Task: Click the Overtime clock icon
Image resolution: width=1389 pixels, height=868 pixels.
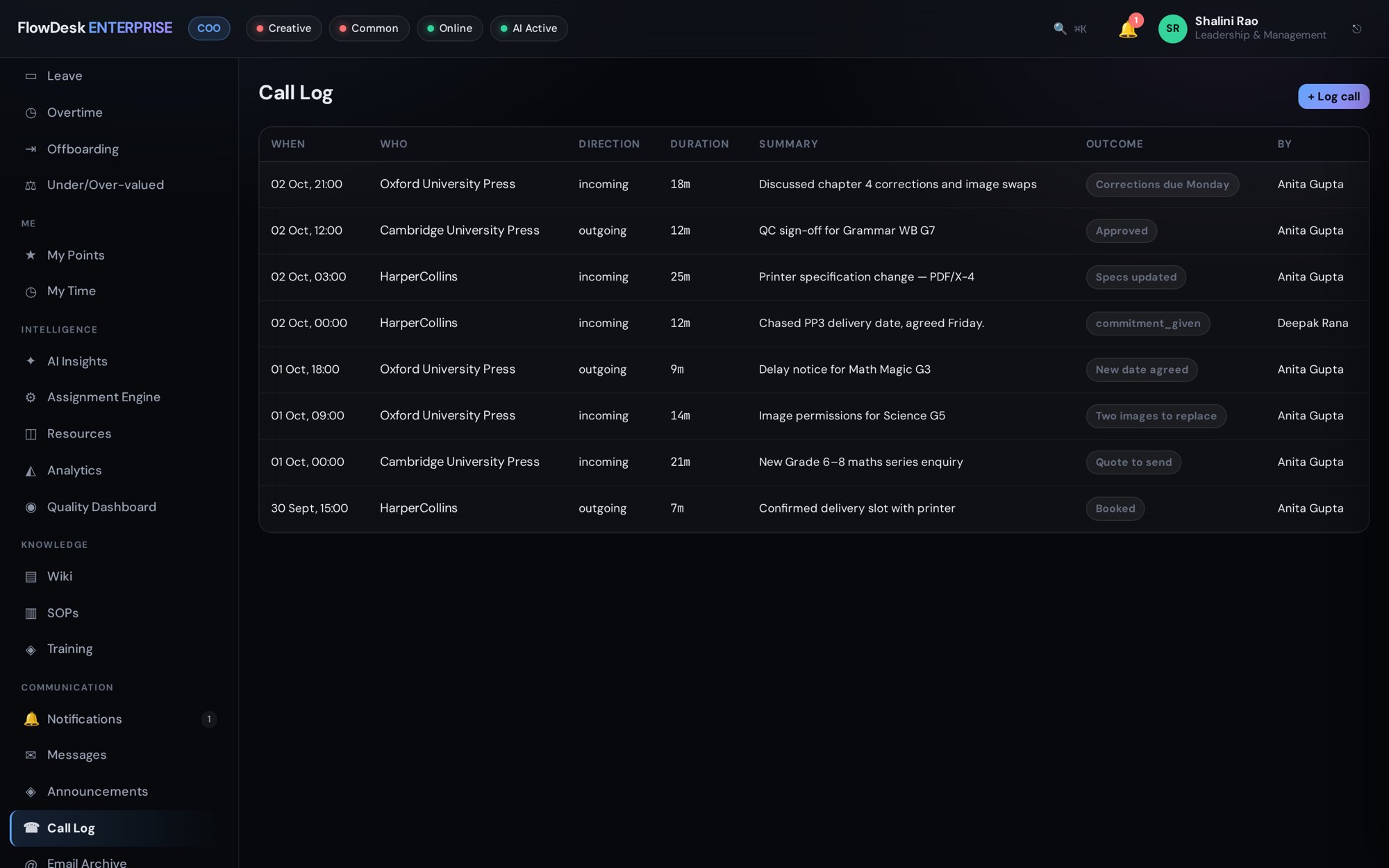Action: click(31, 113)
